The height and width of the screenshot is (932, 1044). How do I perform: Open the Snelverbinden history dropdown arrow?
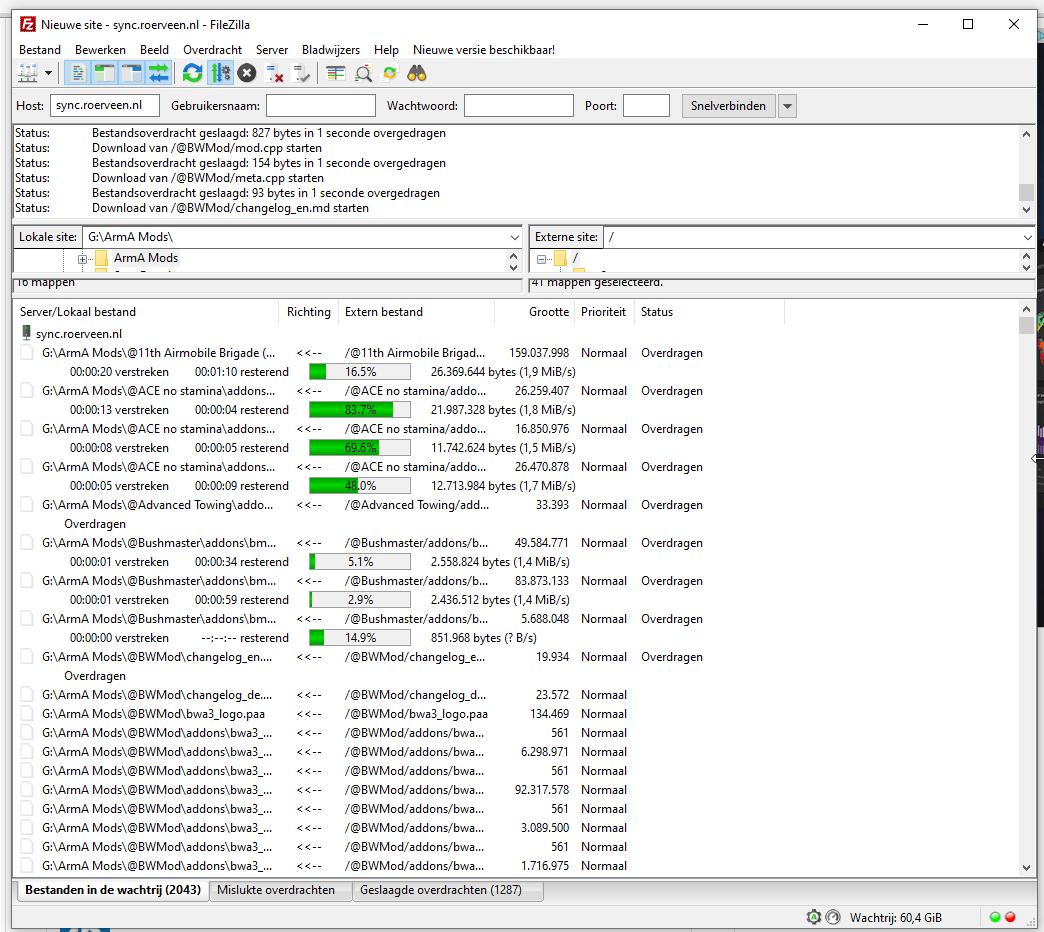(787, 106)
